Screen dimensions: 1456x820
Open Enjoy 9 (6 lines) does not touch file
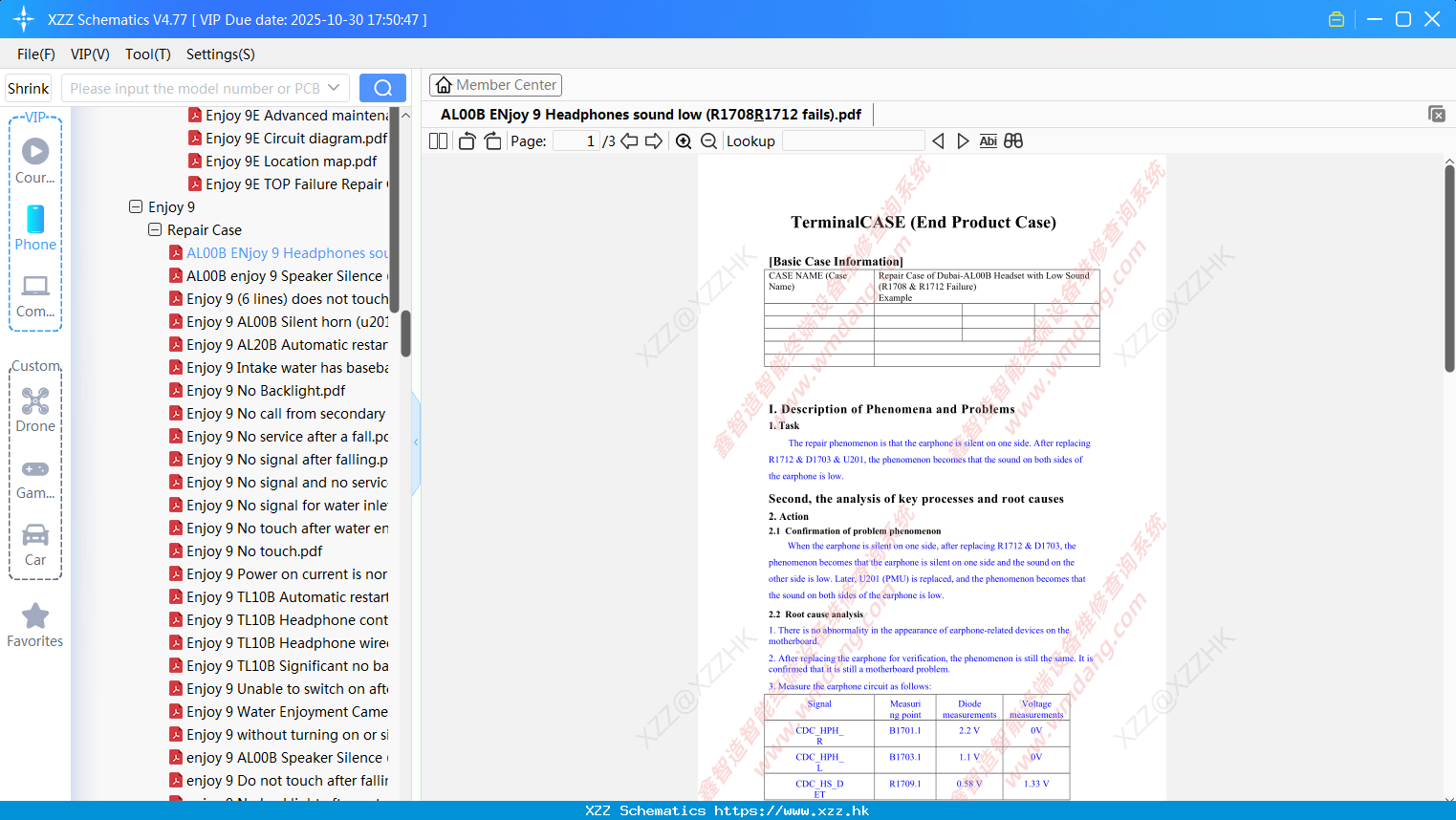278,298
